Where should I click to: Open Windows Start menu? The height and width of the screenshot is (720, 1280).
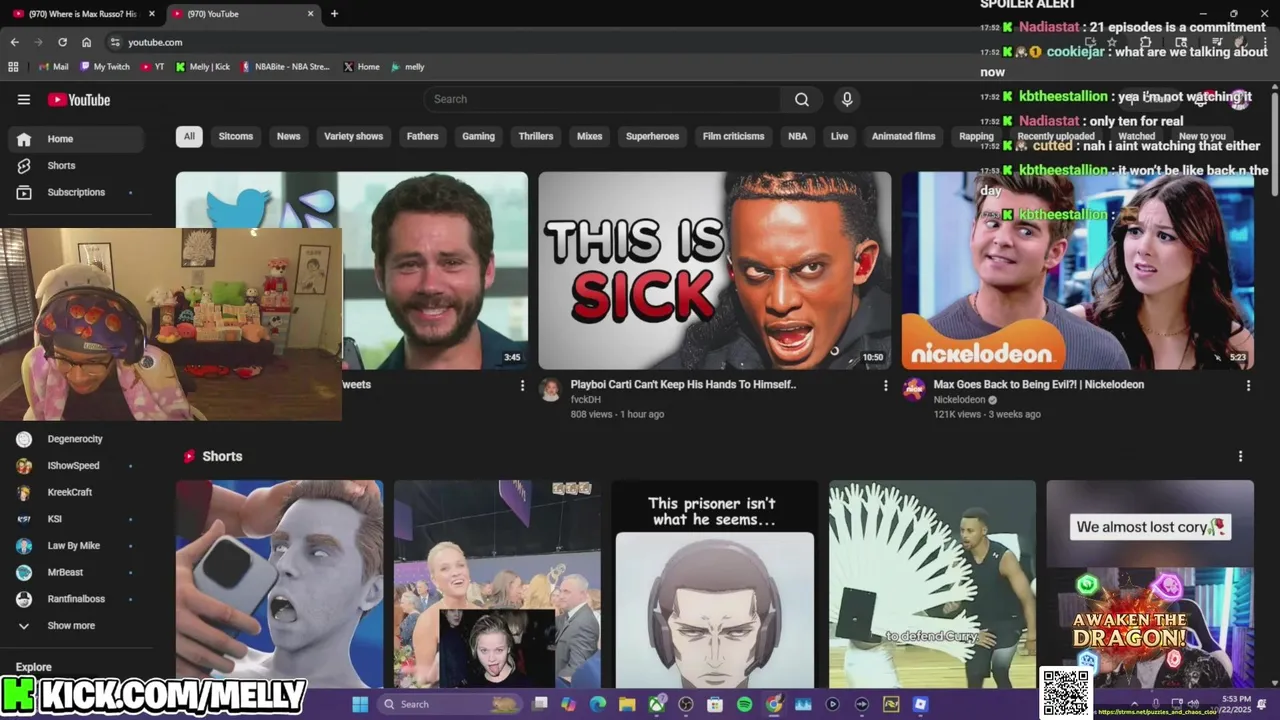point(360,704)
